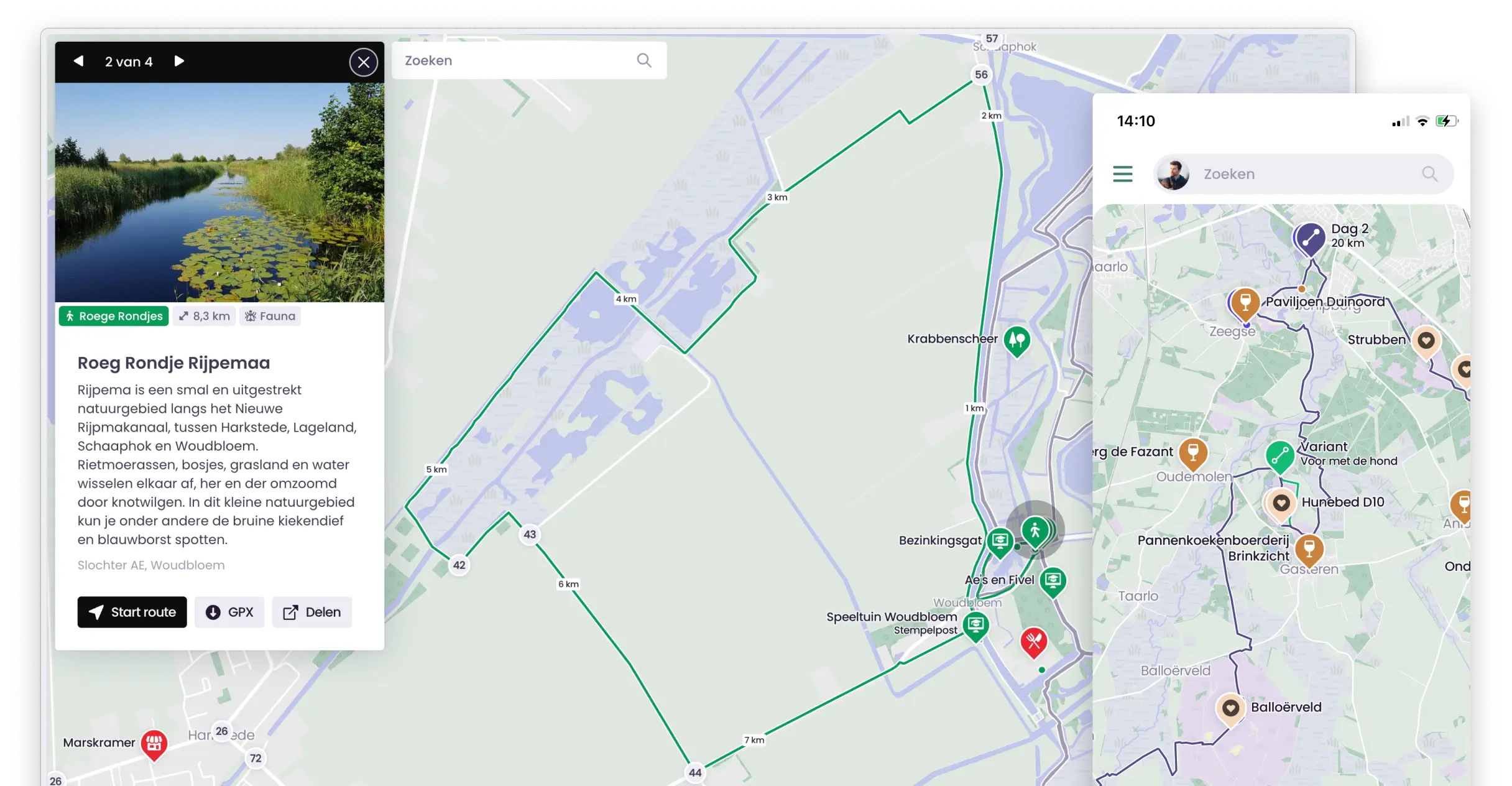Start the Roeg Rondje route

132,612
